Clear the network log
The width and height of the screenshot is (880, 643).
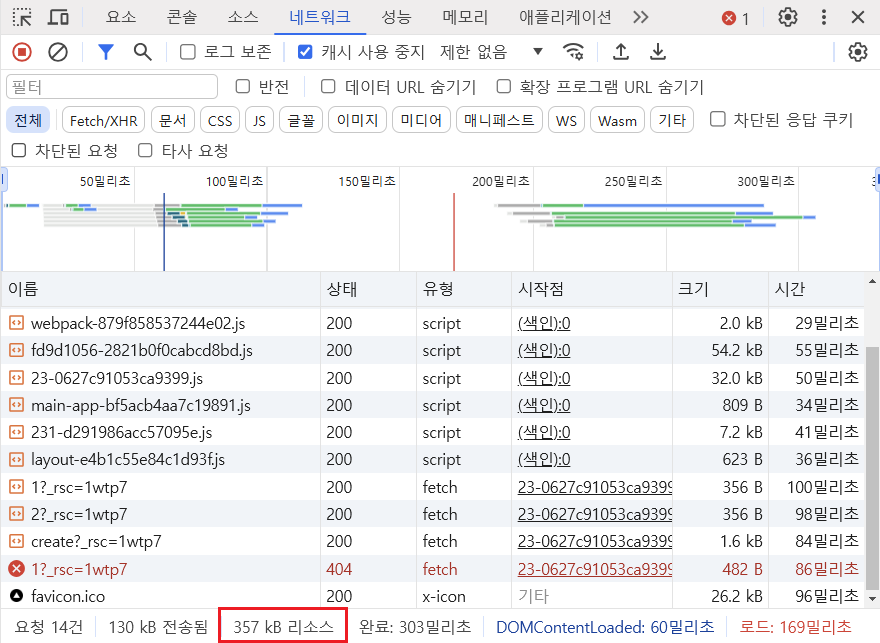[x=58, y=52]
